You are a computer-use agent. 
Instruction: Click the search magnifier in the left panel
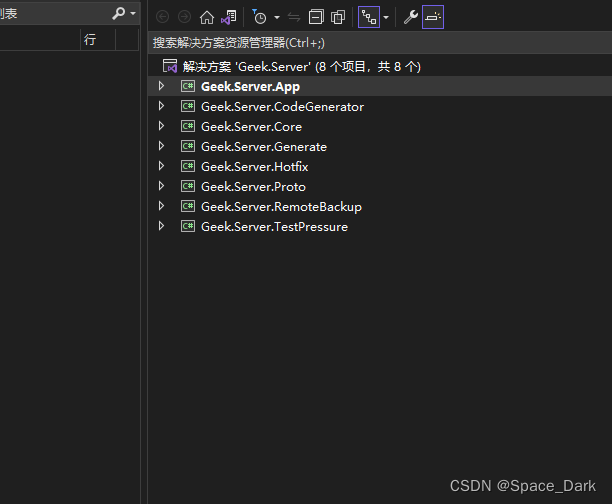tap(119, 14)
